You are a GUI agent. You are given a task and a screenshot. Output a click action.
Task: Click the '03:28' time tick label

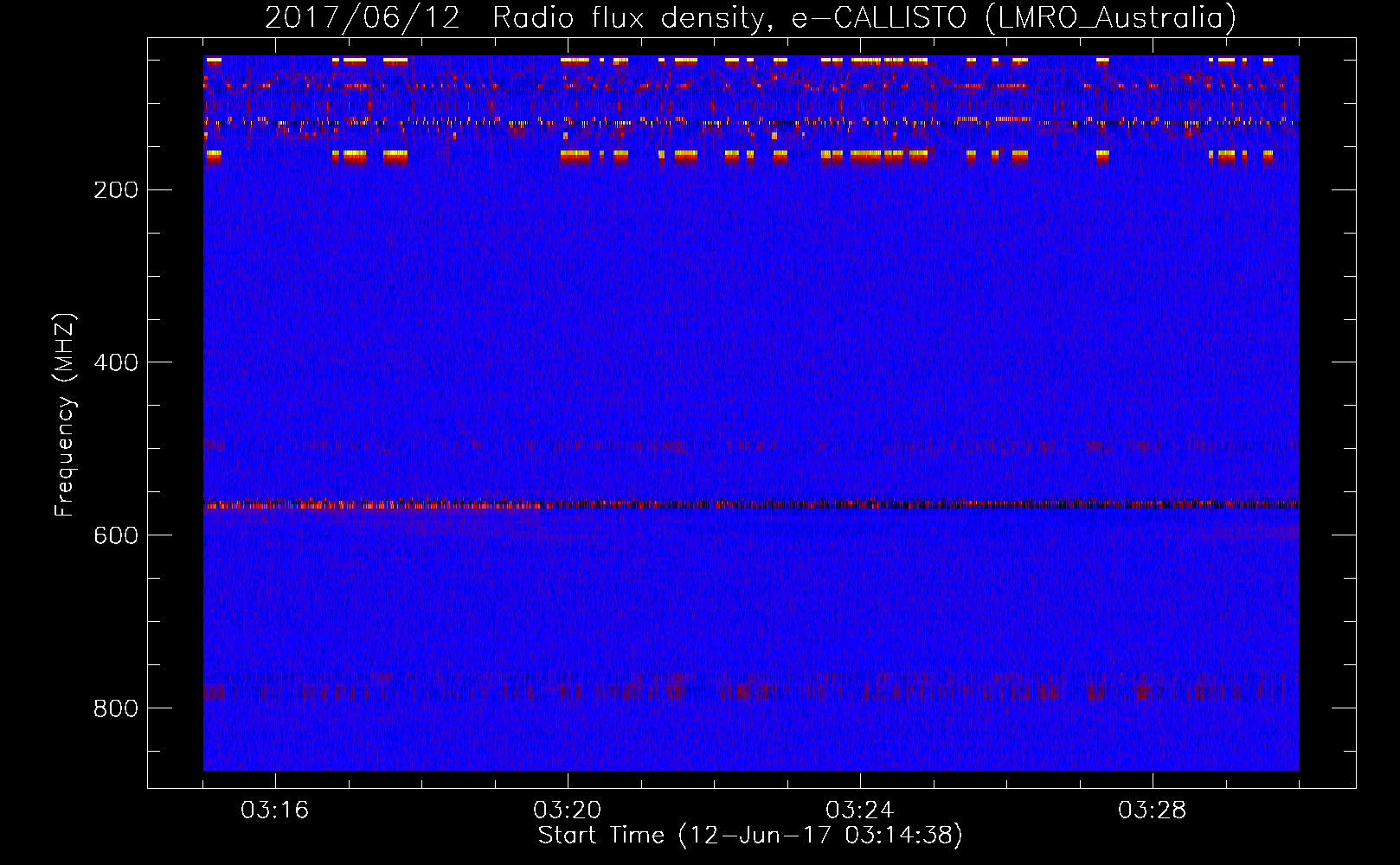click(x=1153, y=811)
